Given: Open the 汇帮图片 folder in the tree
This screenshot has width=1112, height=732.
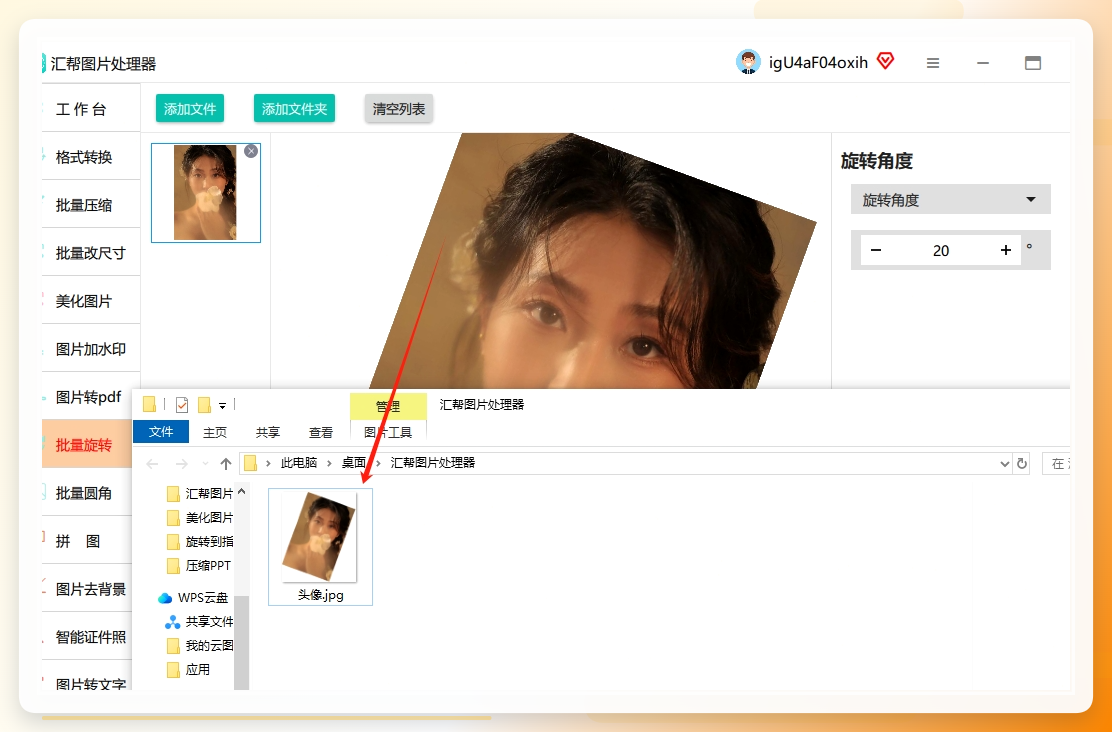Looking at the screenshot, I should pyautogui.click(x=201, y=493).
